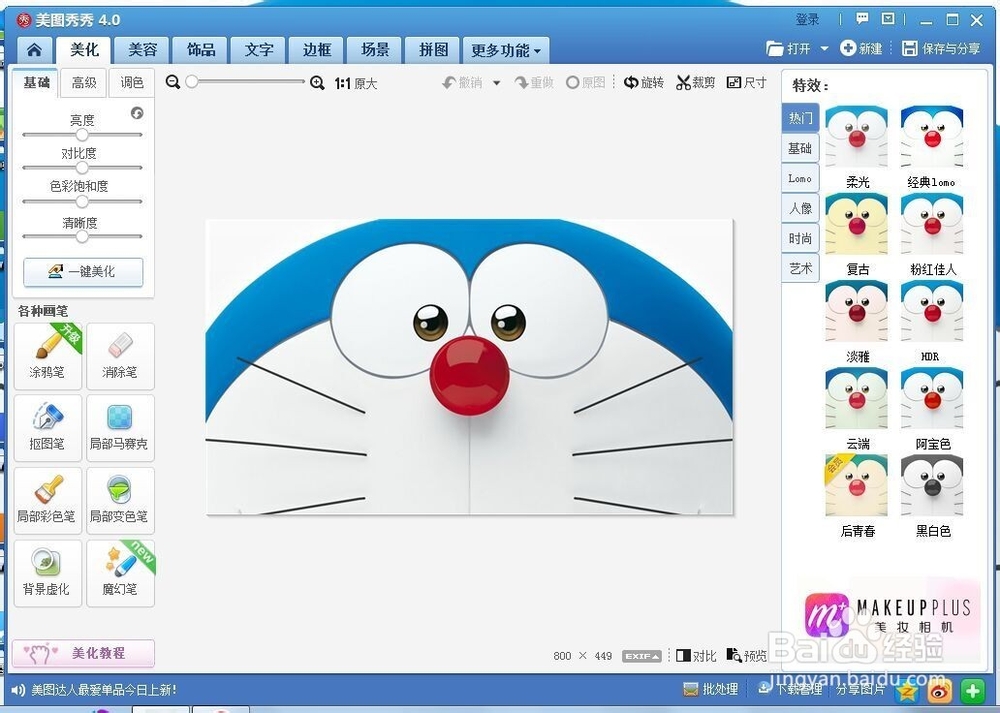Image resolution: width=1000 pixels, height=713 pixels.
Task: Go to the home tab icon
Action: tap(34, 50)
